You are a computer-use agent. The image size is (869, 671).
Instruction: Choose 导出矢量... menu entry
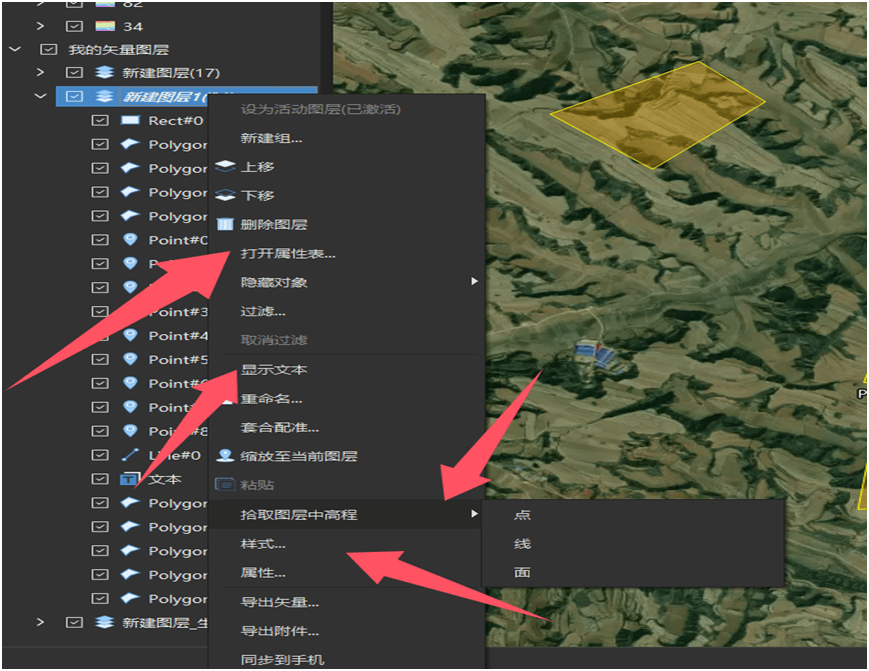pyautogui.click(x=279, y=602)
